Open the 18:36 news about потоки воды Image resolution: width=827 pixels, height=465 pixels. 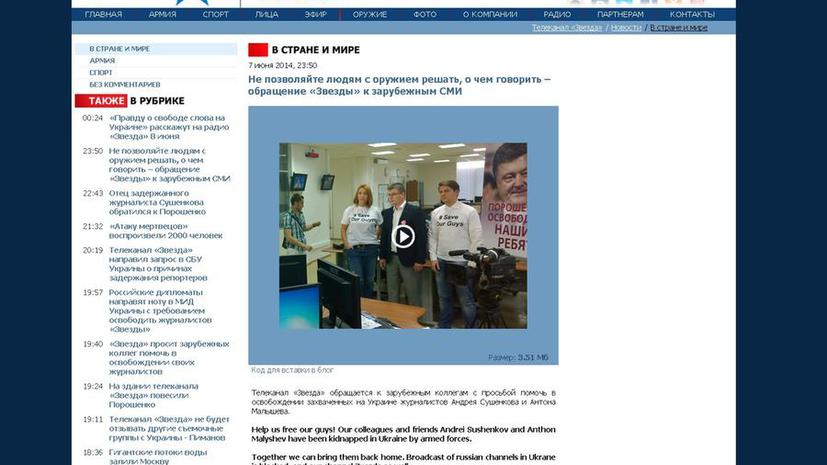158,457
